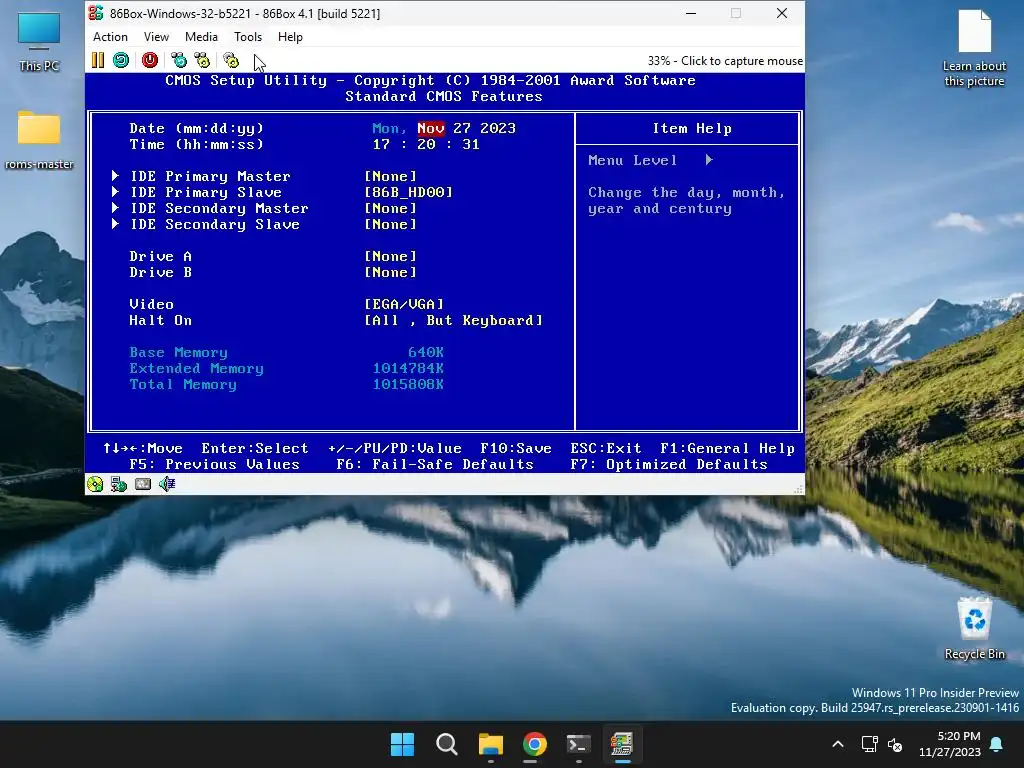Image resolution: width=1024 pixels, height=768 pixels.
Task: Open the Recycle Bin
Action: pyautogui.click(x=974, y=628)
